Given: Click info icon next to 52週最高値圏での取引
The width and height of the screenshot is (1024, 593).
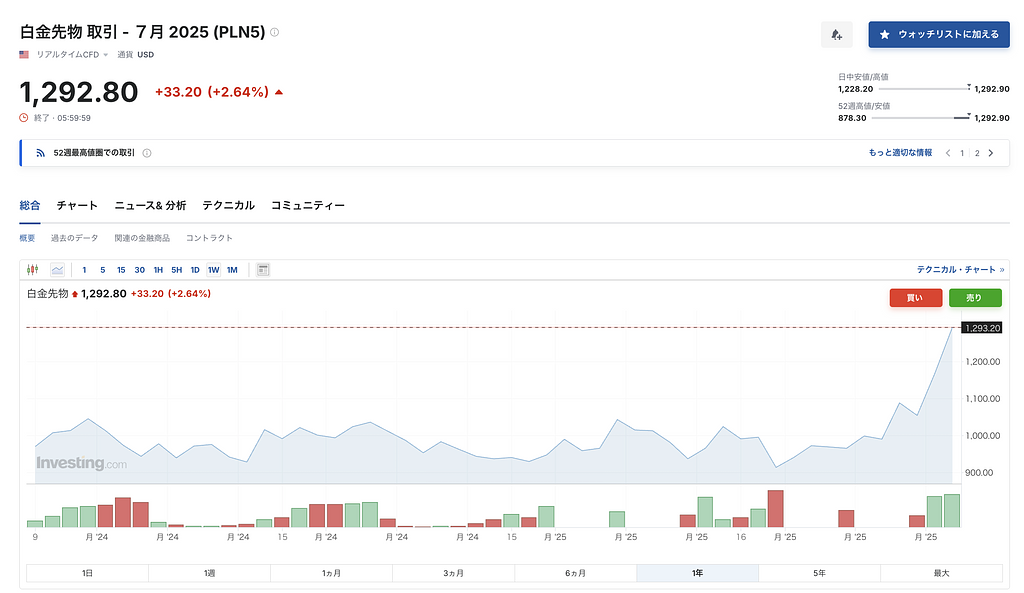Looking at the screenshot, I should (x=147, y=153).
